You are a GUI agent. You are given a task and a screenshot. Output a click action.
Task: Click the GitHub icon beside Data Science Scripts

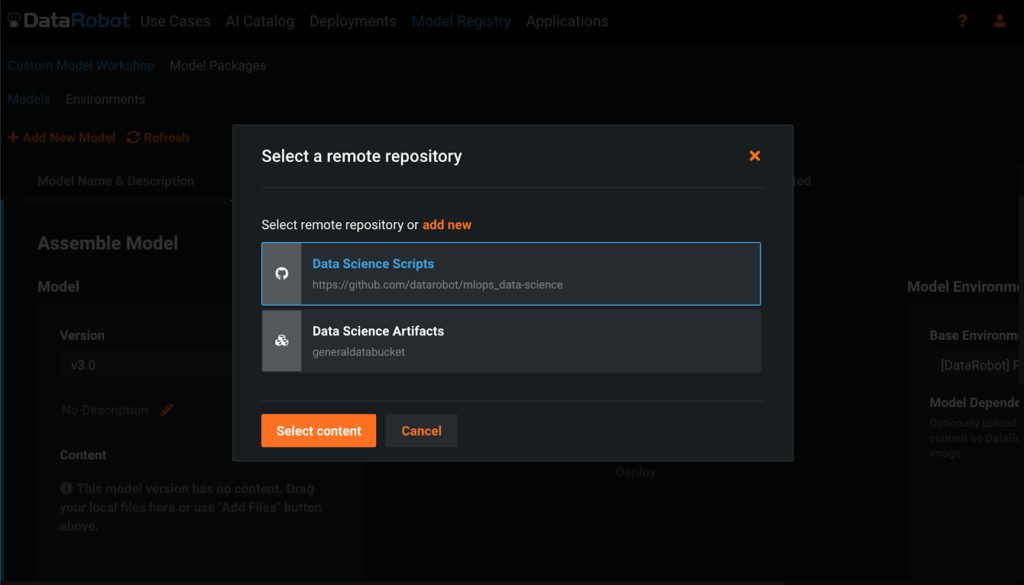click(281, 273)
